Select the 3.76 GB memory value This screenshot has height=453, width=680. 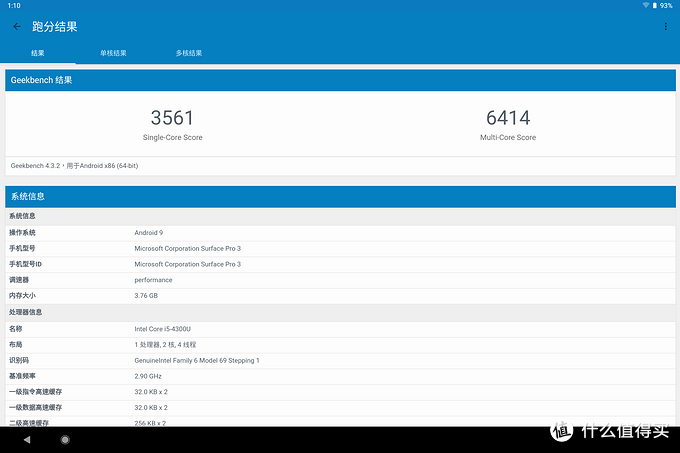coord(146,296)
